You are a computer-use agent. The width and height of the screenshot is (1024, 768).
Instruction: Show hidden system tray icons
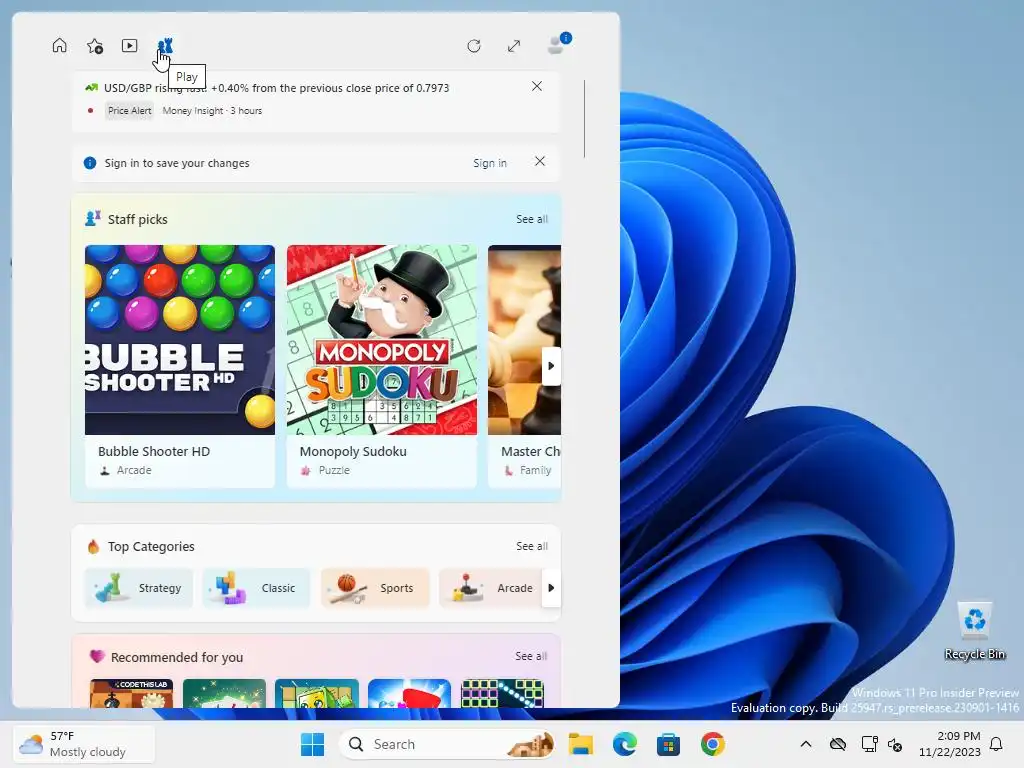806,744
